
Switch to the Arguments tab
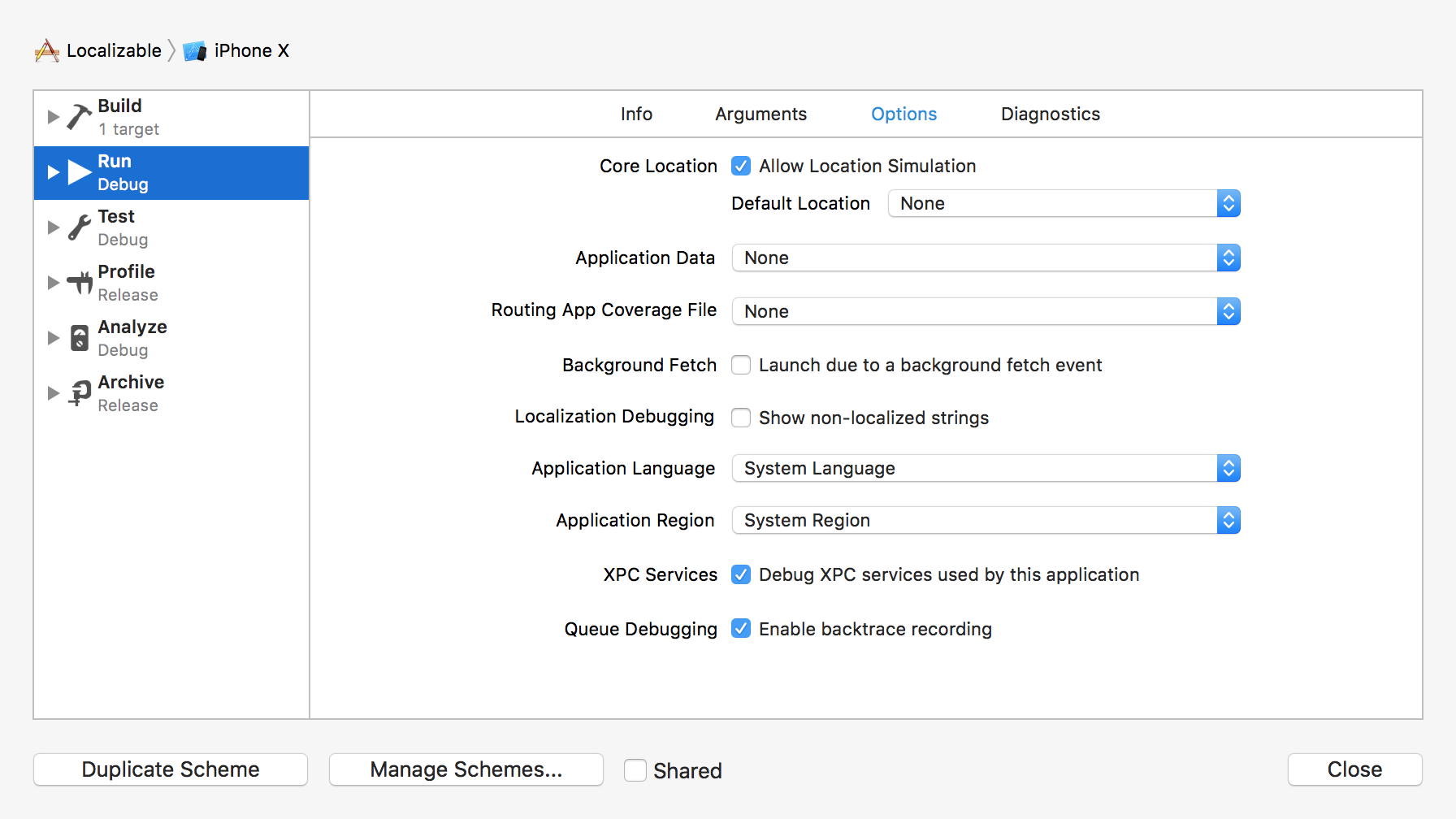[760, 115]
